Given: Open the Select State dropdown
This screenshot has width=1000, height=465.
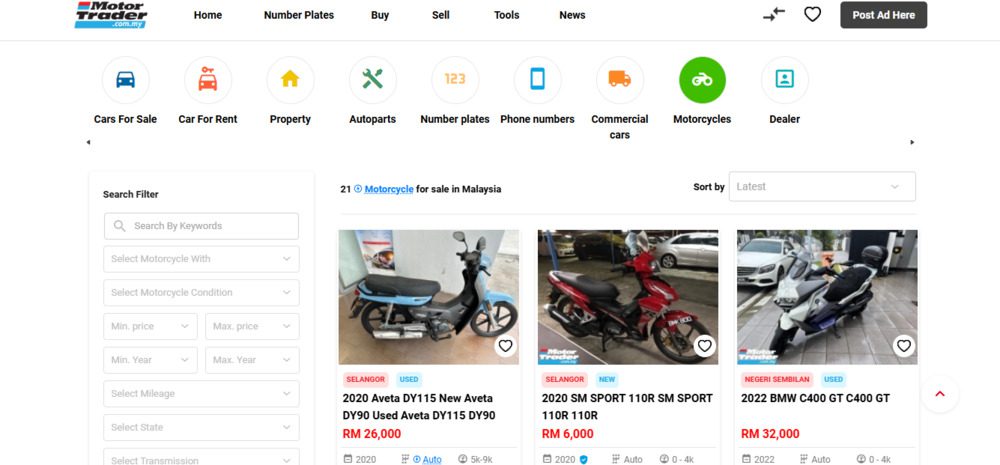Looking at the screenshot, I should click(x=202, y=427).
